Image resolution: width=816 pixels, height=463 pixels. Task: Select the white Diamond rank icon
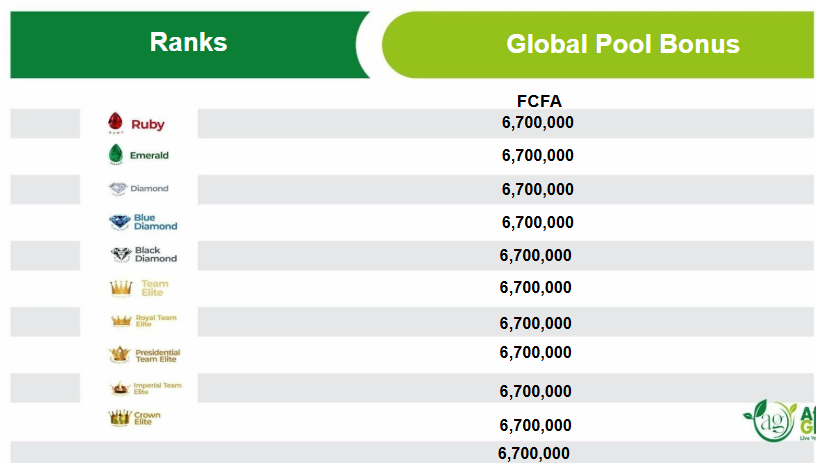[118, 188]
